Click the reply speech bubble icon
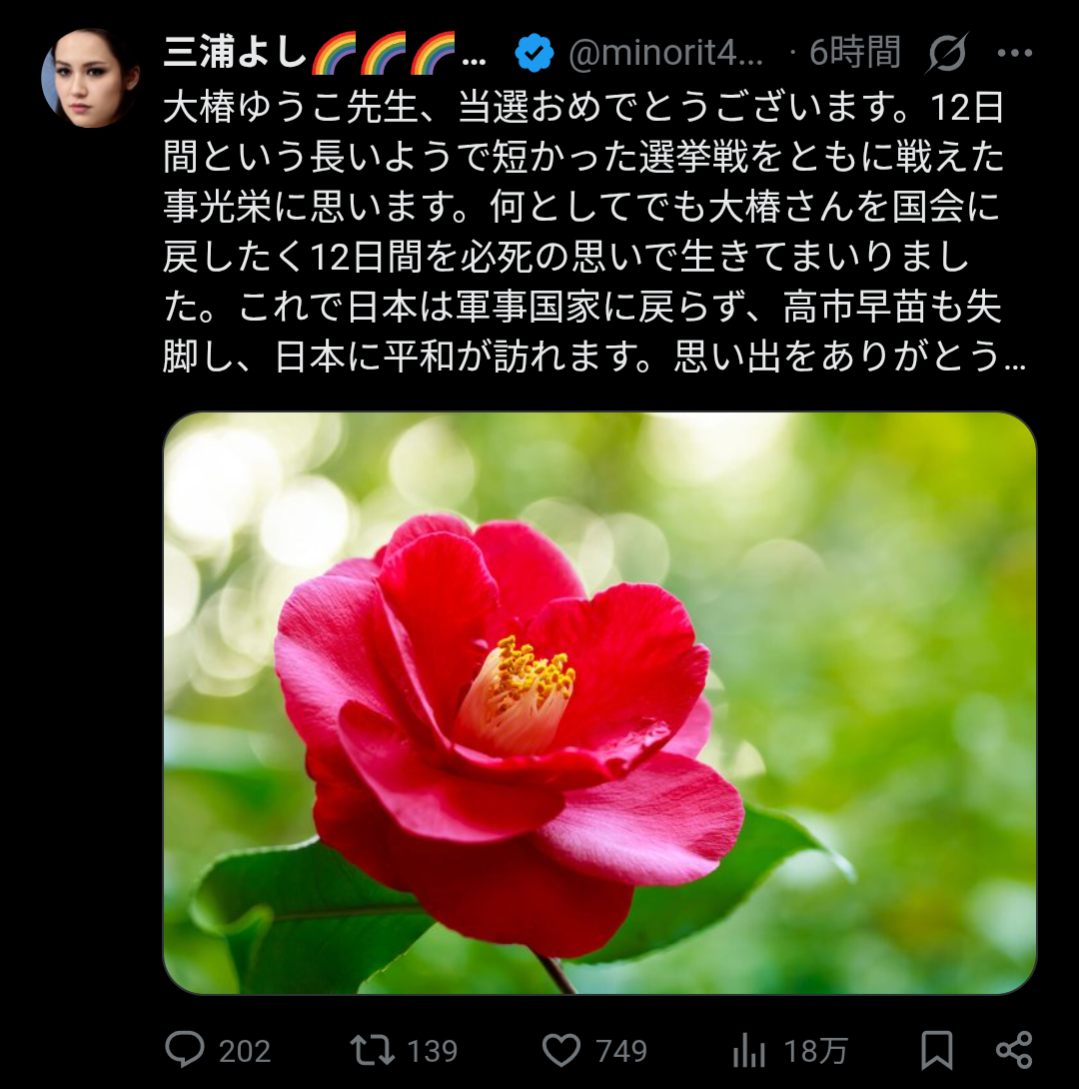 click(x=185, y=1049)
